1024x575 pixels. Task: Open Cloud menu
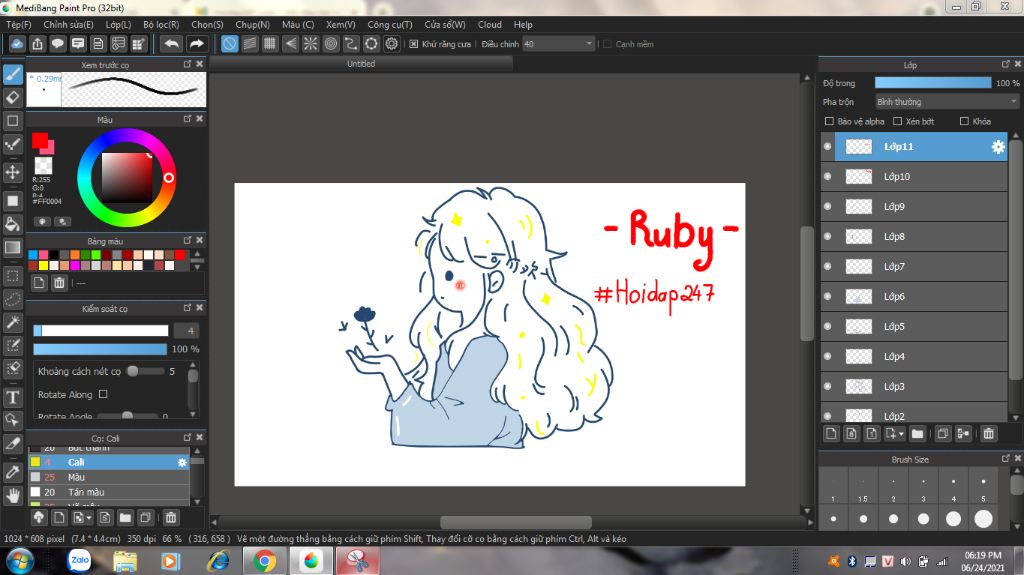[x=489, y=25]
